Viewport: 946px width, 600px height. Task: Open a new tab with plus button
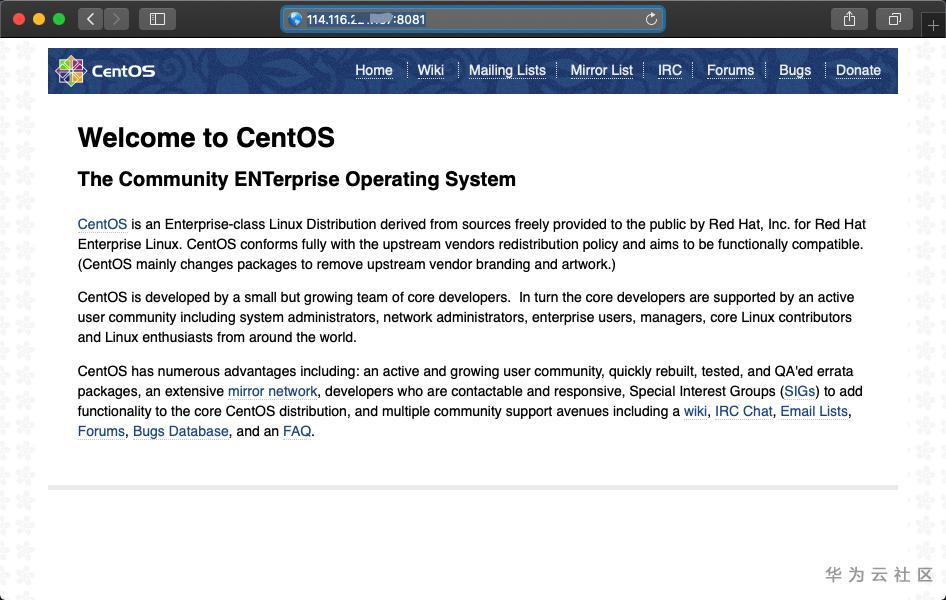click(x=933, y=25)
